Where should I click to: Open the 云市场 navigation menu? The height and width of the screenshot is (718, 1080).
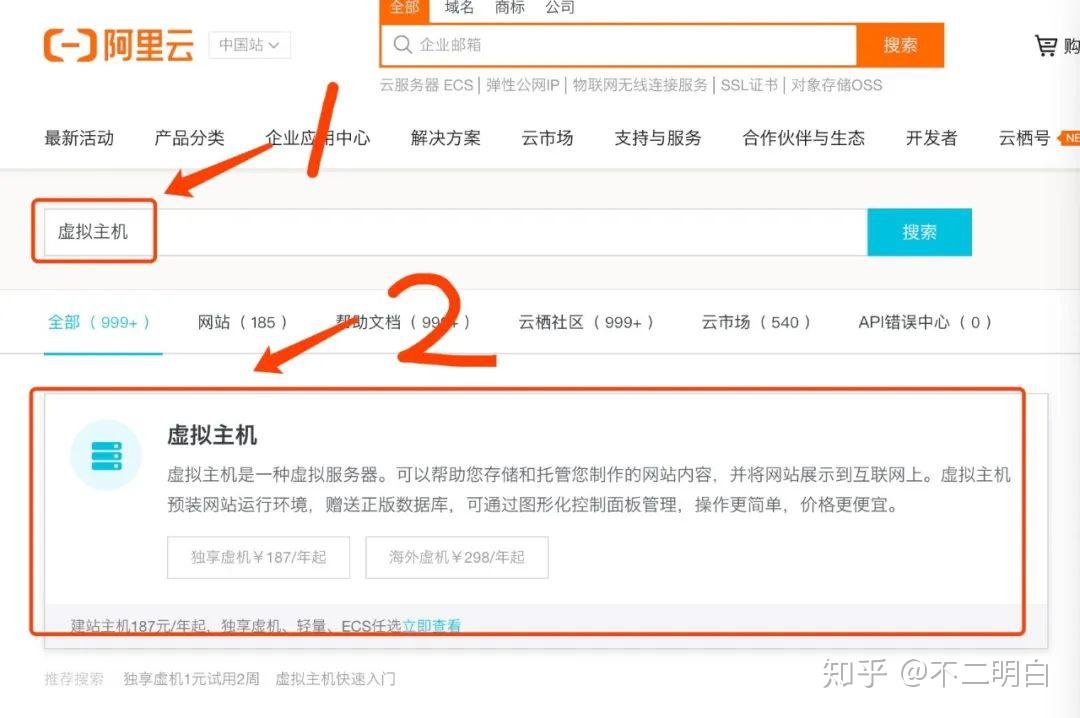pos(547,138)
